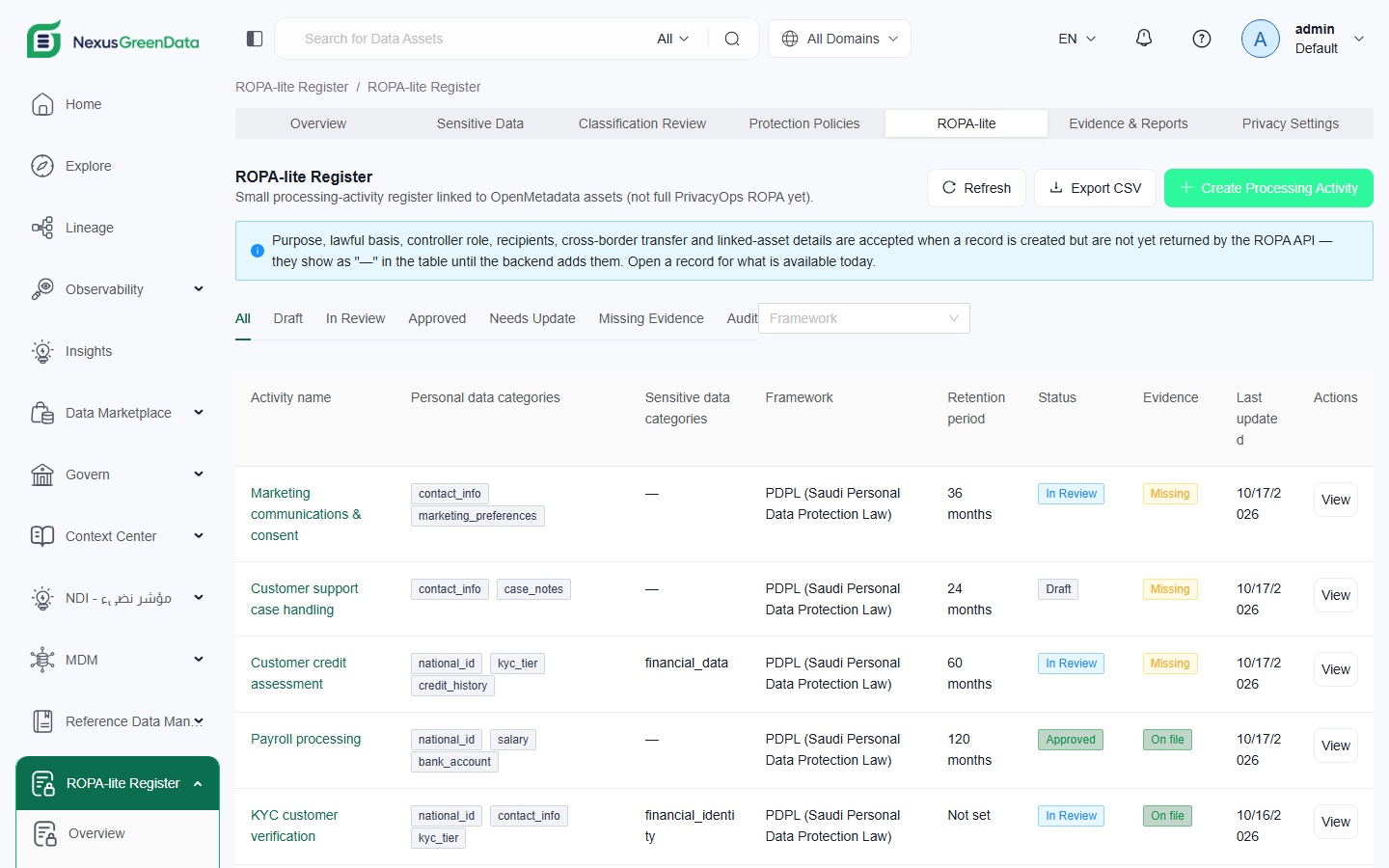Filter by the Needs Update tab
Image resolution: width=1389 pixels, height=868 pixels.
pyautogui.click(x=532, y=318)
